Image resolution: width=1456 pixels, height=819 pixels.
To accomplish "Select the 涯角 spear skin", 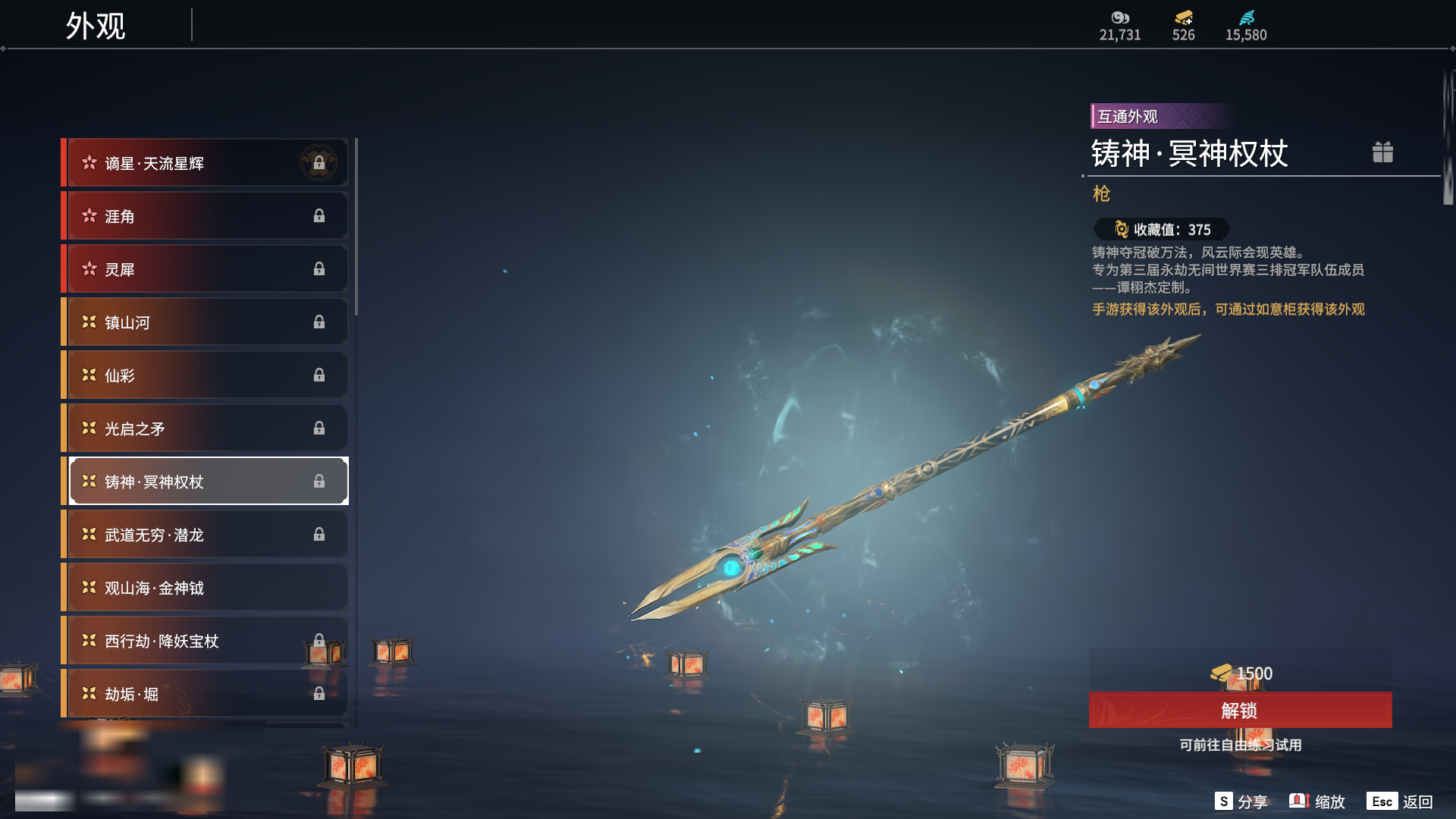I will pos(205,216).
